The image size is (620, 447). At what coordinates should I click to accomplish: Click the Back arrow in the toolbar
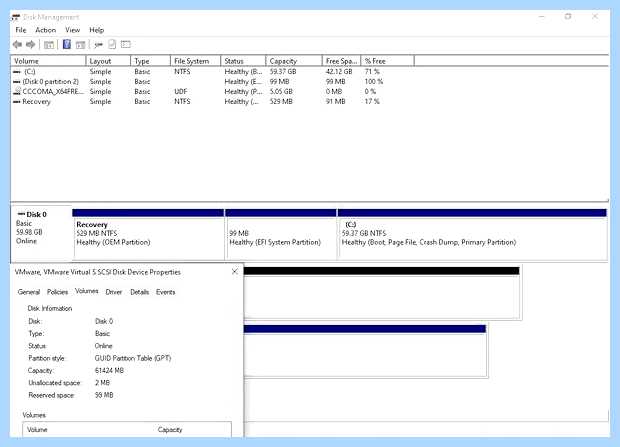tap(17, 45)
